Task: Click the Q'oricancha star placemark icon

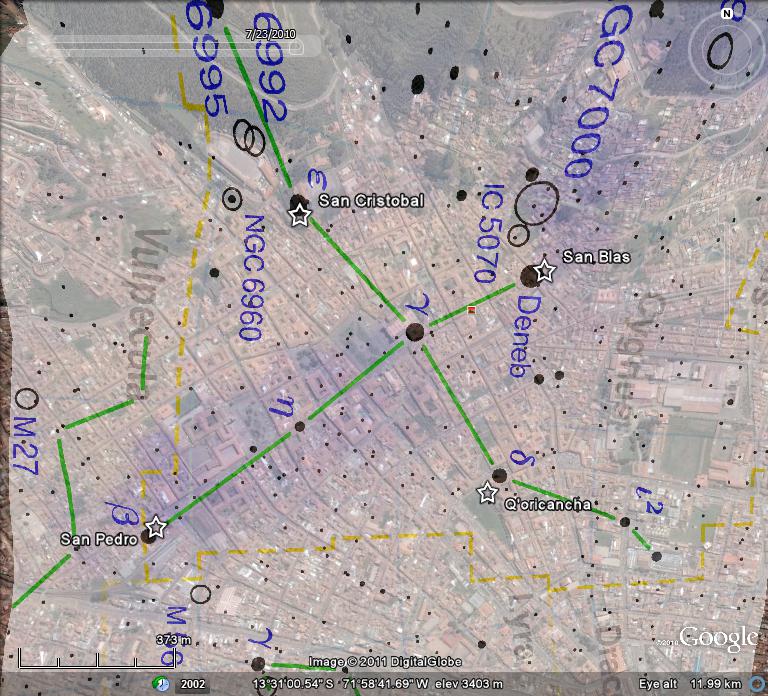Action: [487, 493]
